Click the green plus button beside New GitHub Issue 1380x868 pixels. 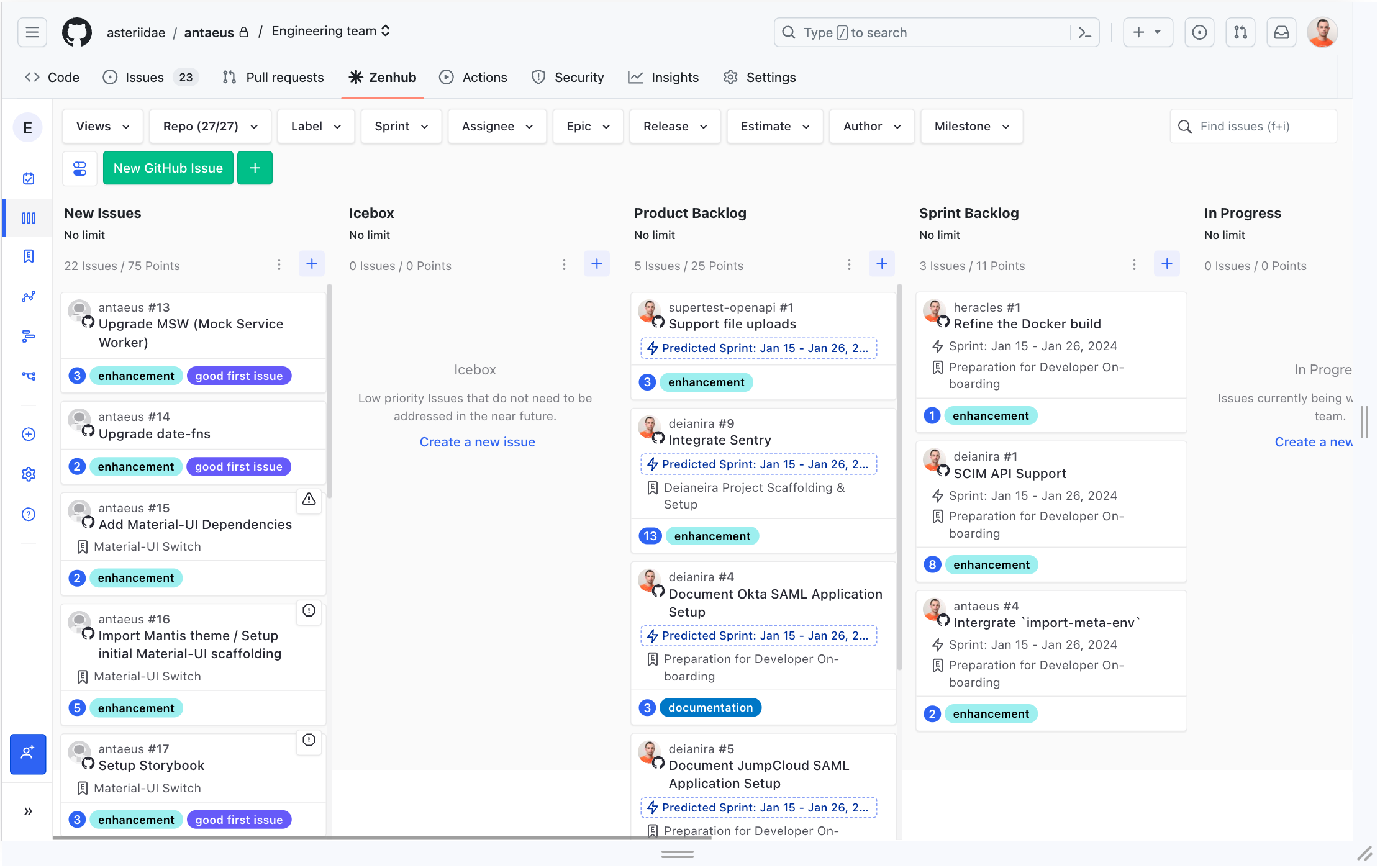click(255, 168)
